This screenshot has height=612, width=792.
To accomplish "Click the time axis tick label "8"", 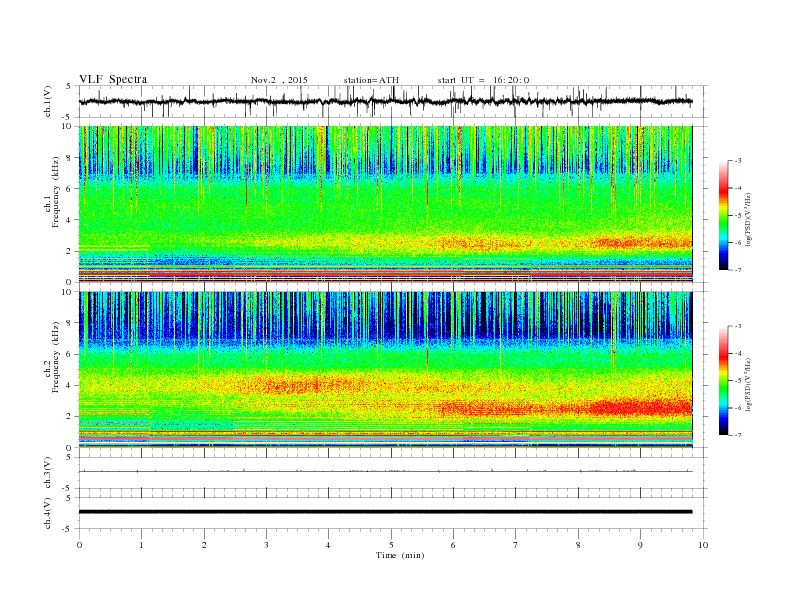I will point(578,545).
